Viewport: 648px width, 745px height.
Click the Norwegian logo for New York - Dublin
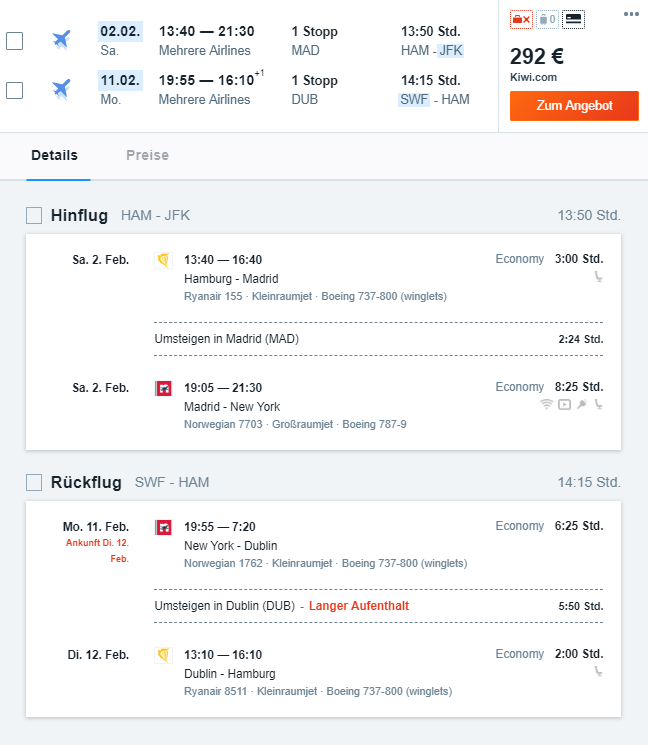pos(164,527)
